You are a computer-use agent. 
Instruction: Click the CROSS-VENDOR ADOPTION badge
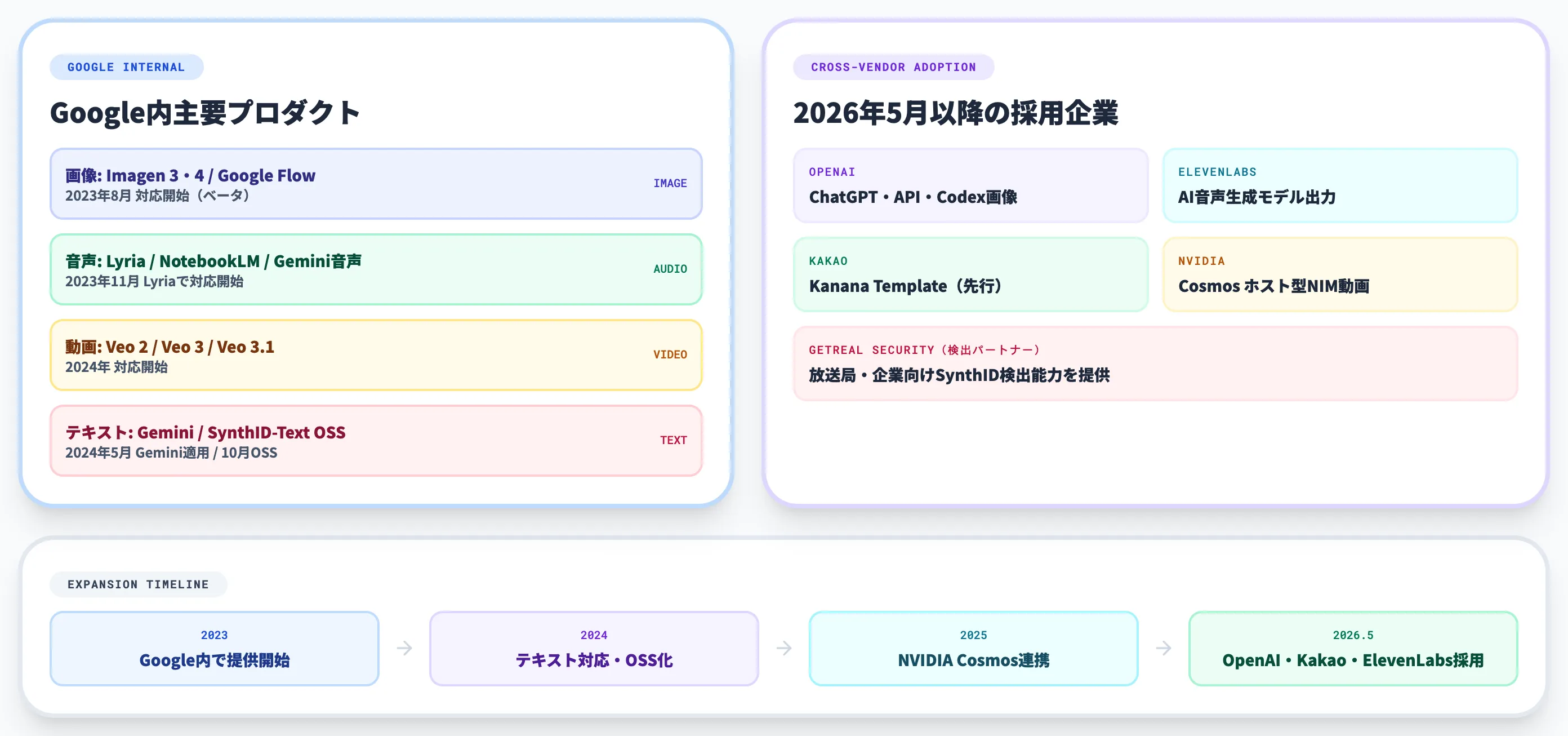point(893,67)
